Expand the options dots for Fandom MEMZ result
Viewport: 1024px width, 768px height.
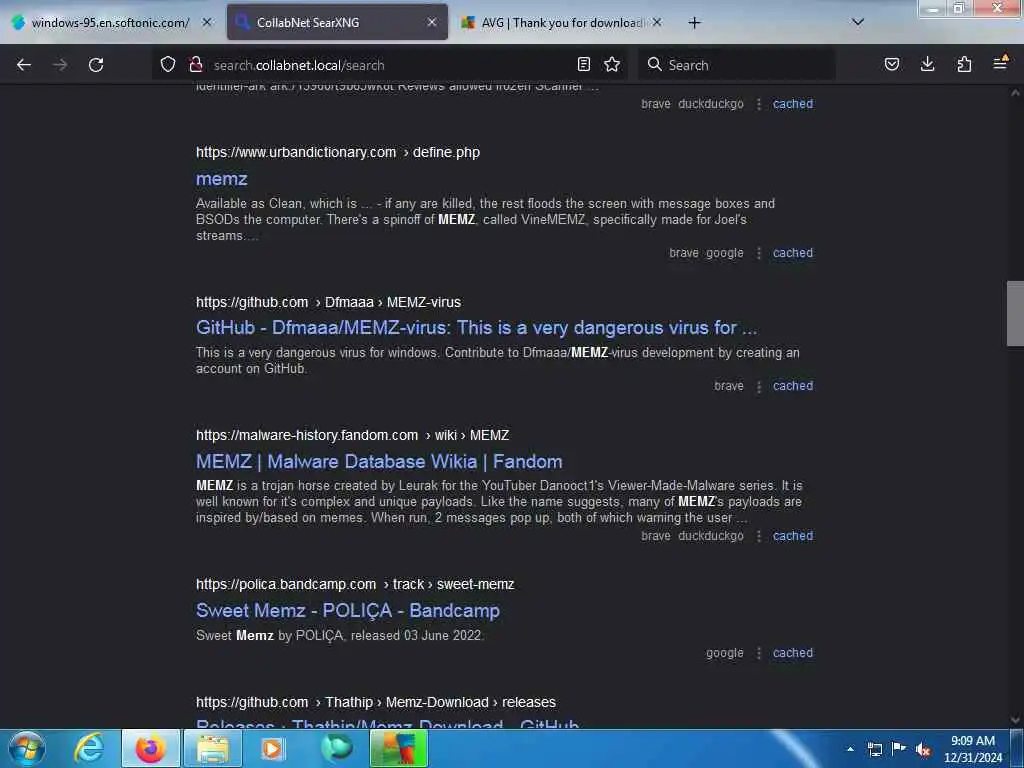759,536
